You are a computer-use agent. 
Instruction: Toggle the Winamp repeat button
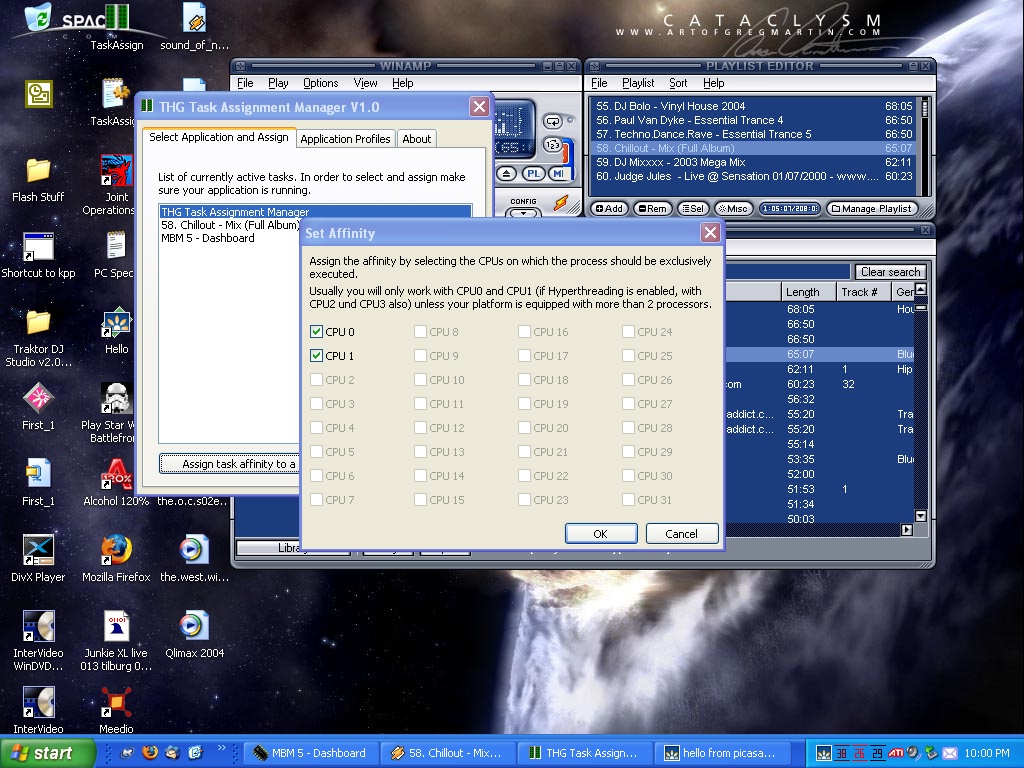[x=552, y=121]
